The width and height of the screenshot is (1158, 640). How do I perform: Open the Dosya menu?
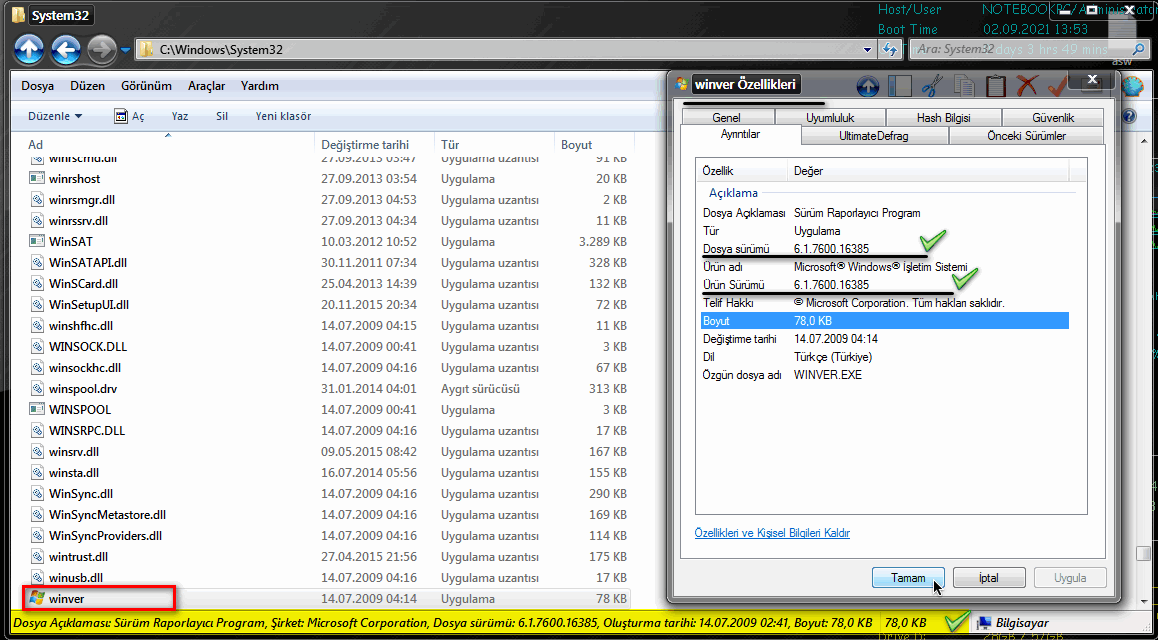(37, 86)
